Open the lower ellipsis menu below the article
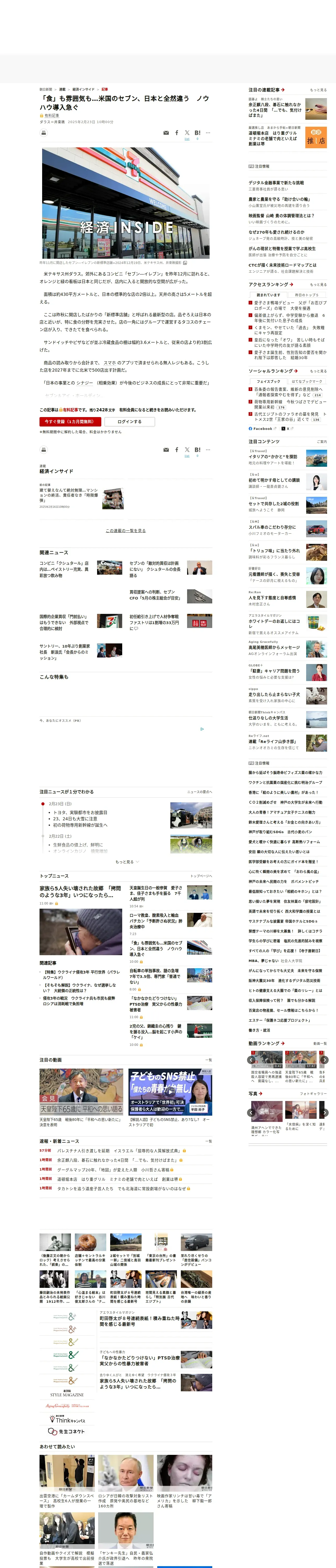This screenshot has height=1568, width=336. pyautogui.click(x=208, y=450)
